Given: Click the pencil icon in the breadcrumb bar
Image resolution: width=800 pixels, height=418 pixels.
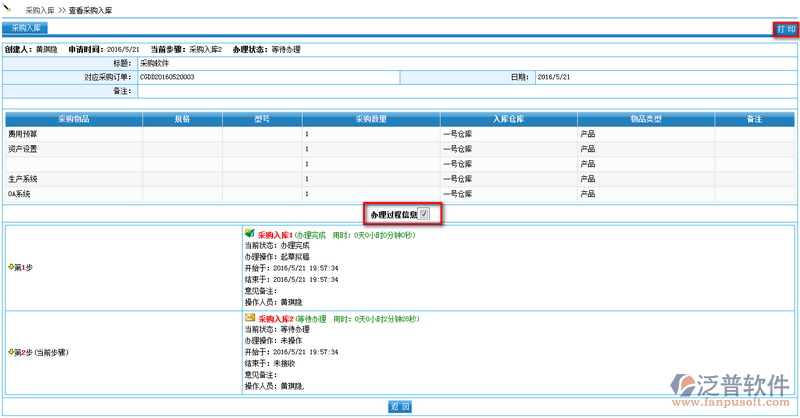Looking at the screenshot, I should [x=10, y=7].
